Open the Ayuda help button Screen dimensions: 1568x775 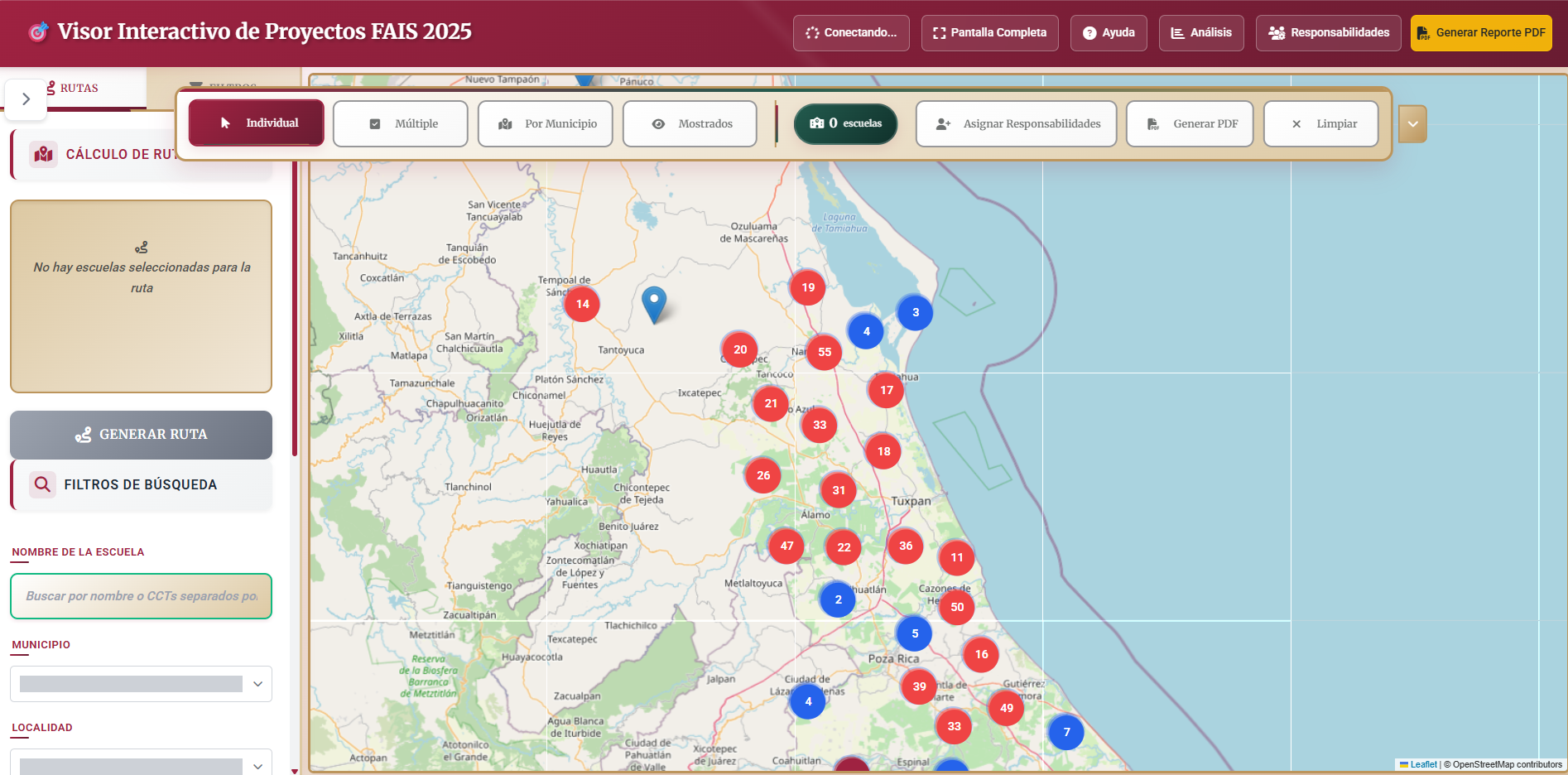coord(1108,33)
